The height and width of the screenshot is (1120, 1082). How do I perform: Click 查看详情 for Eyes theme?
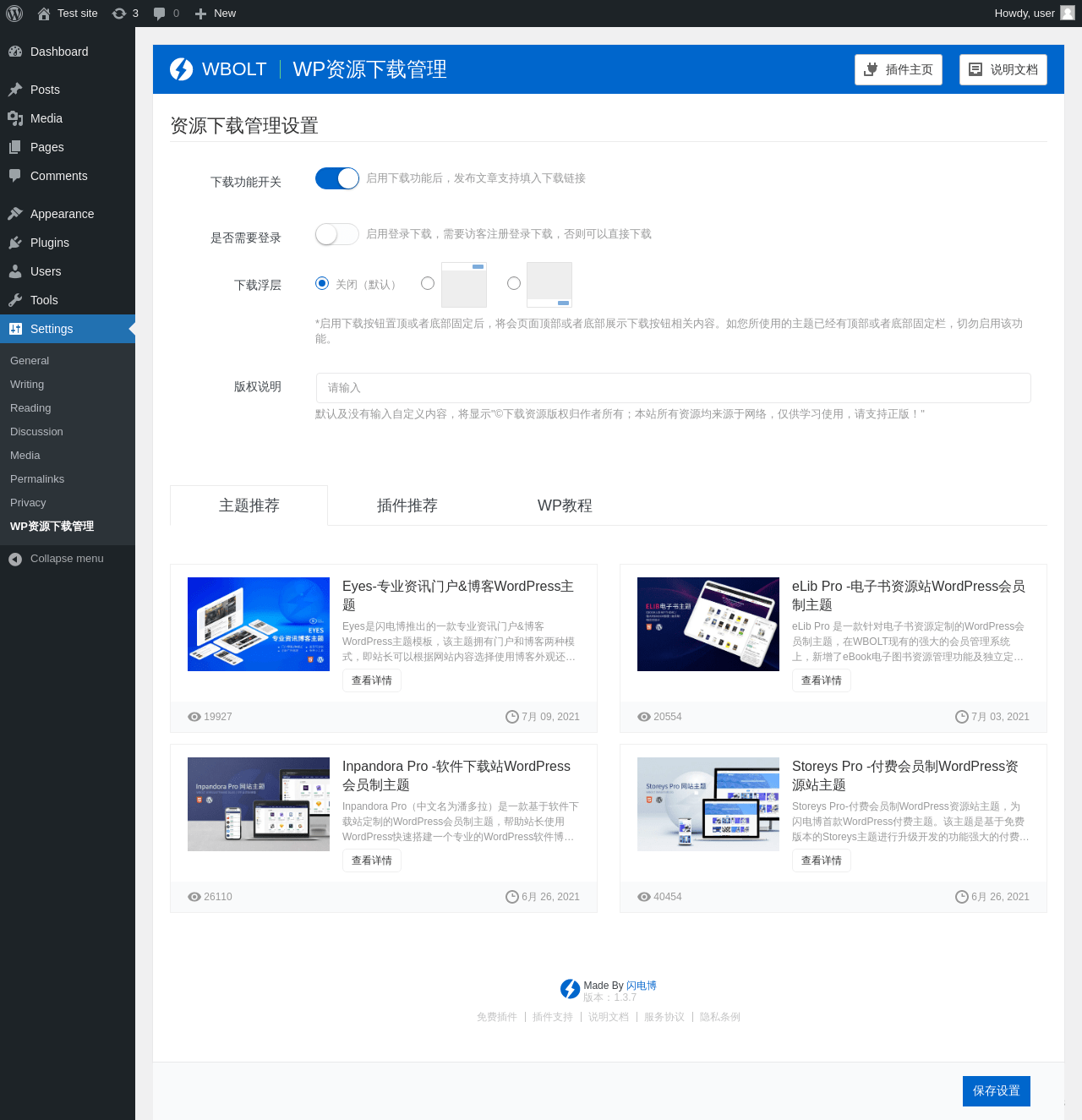click(x=372, y=680)
